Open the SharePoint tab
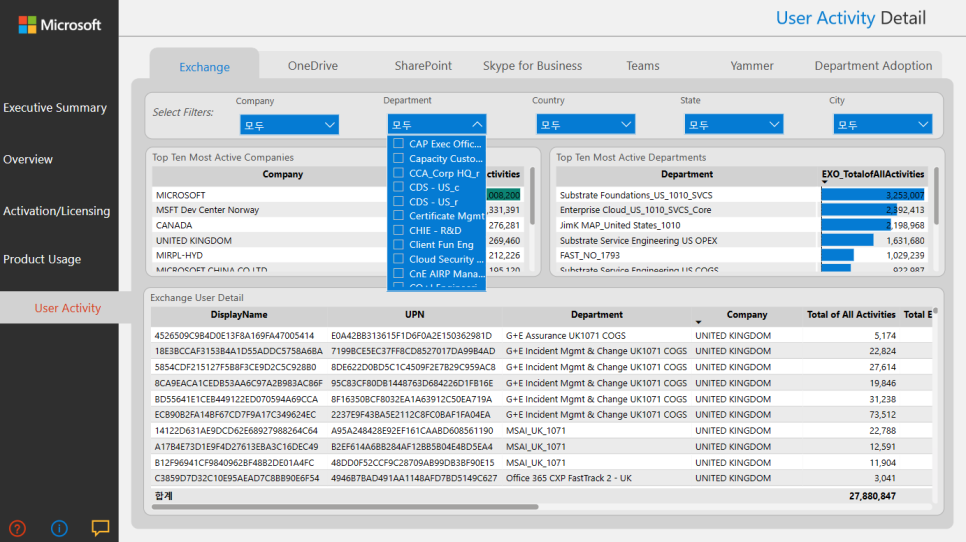 point(423,65)
